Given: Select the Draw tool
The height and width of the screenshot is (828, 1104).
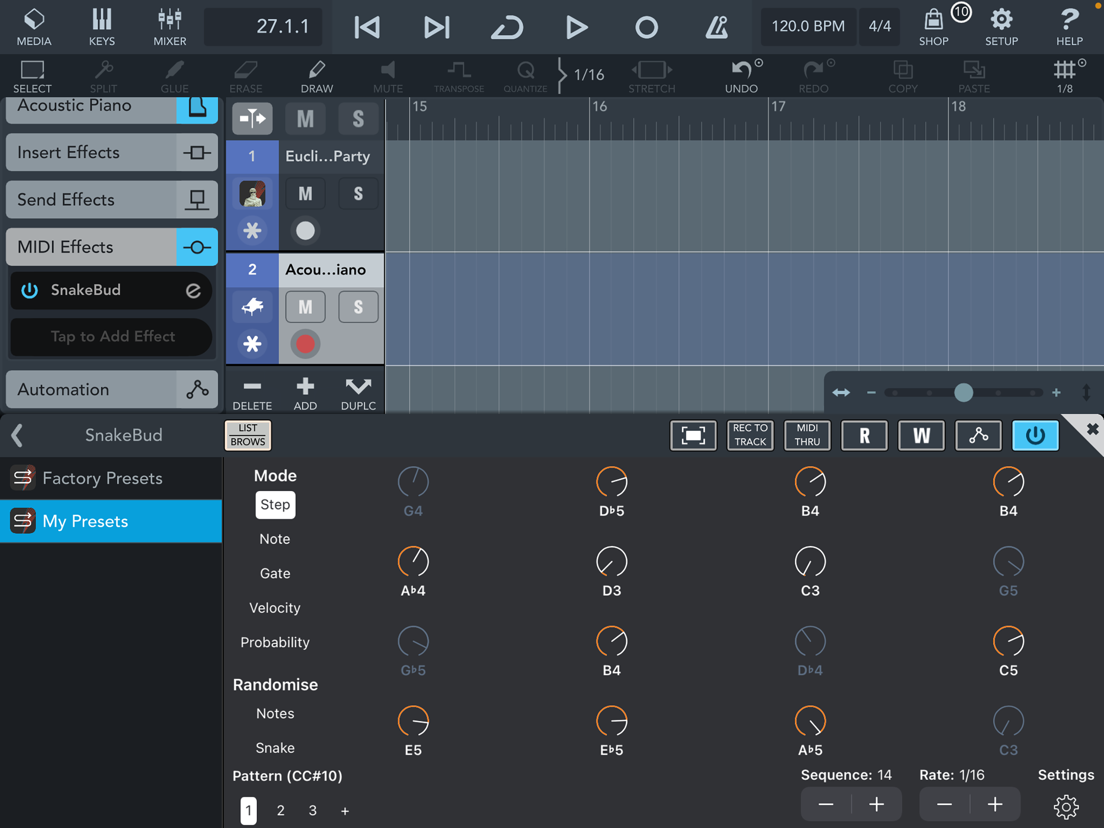Looking at the screenshot, I should [x=316, y=75].
